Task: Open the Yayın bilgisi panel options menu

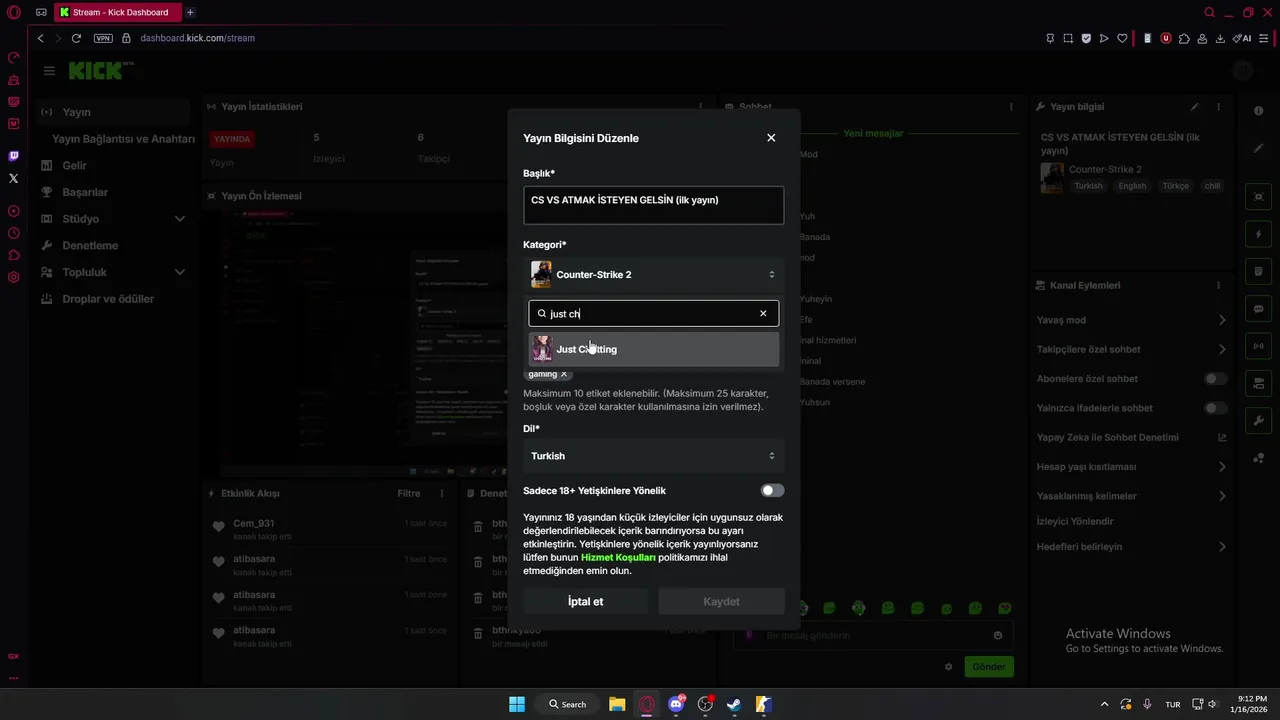Action: [1218, 107]
